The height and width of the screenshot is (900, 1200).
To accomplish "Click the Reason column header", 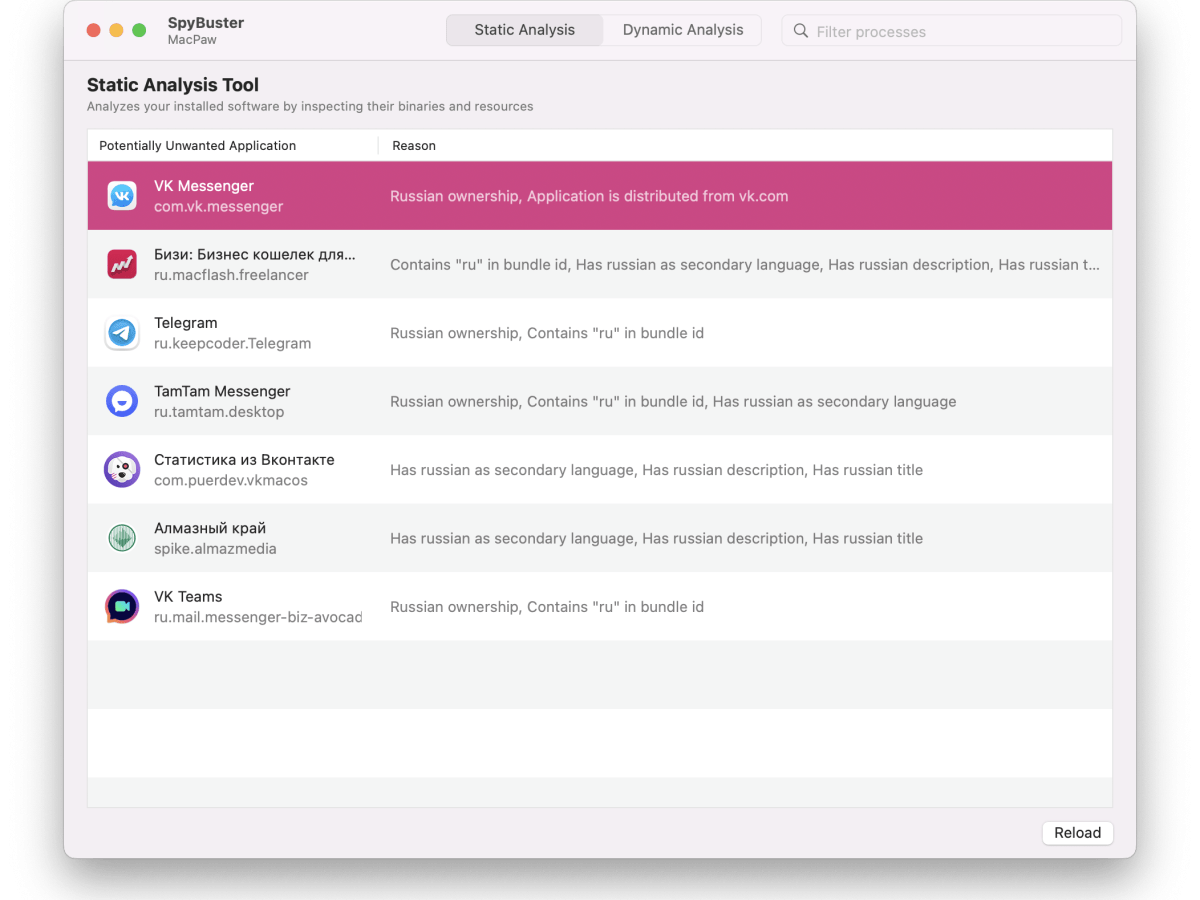I will point(414,146).
